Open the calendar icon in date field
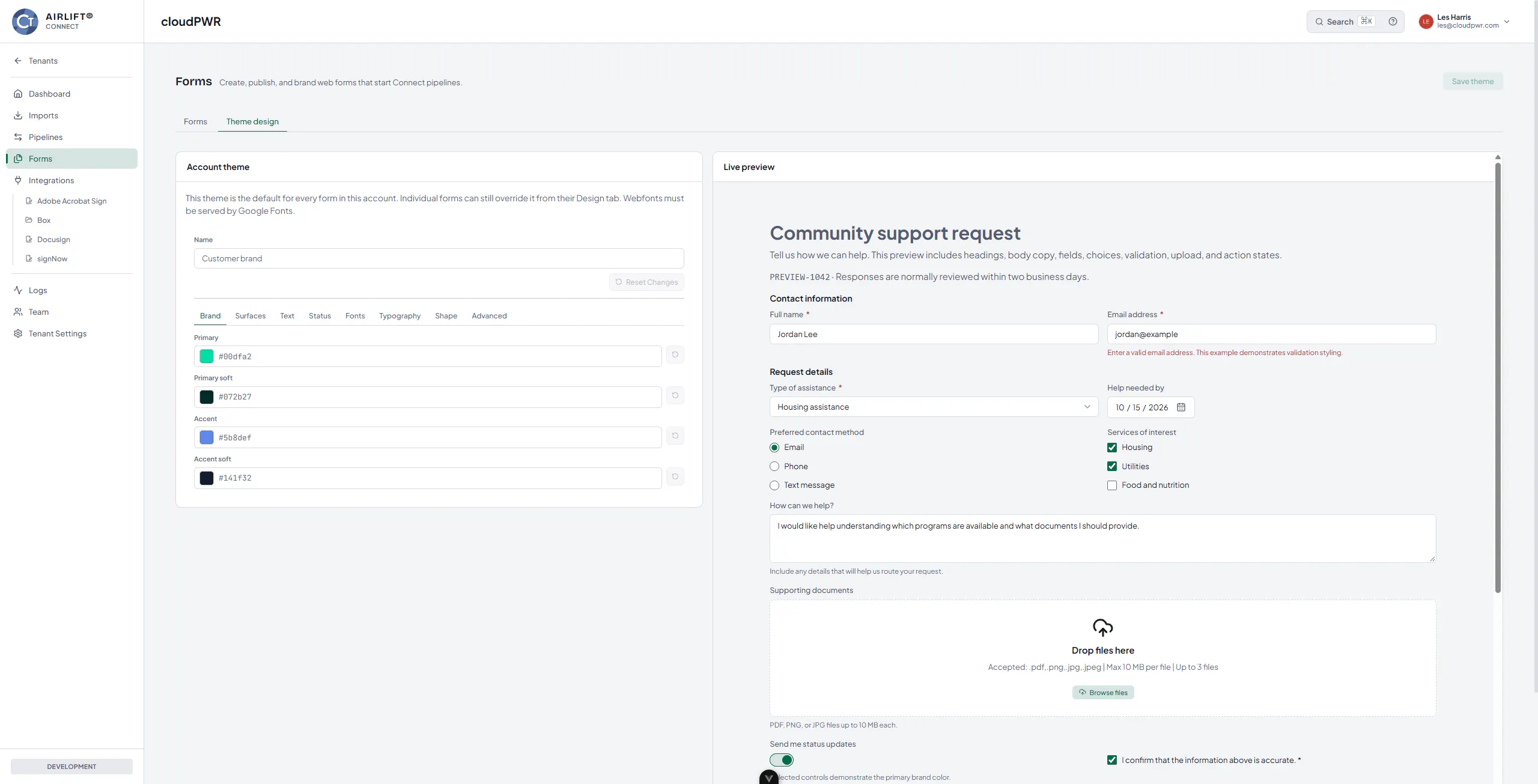Viewport: 1538px width, 784px height. click(x=1181, y=407)
